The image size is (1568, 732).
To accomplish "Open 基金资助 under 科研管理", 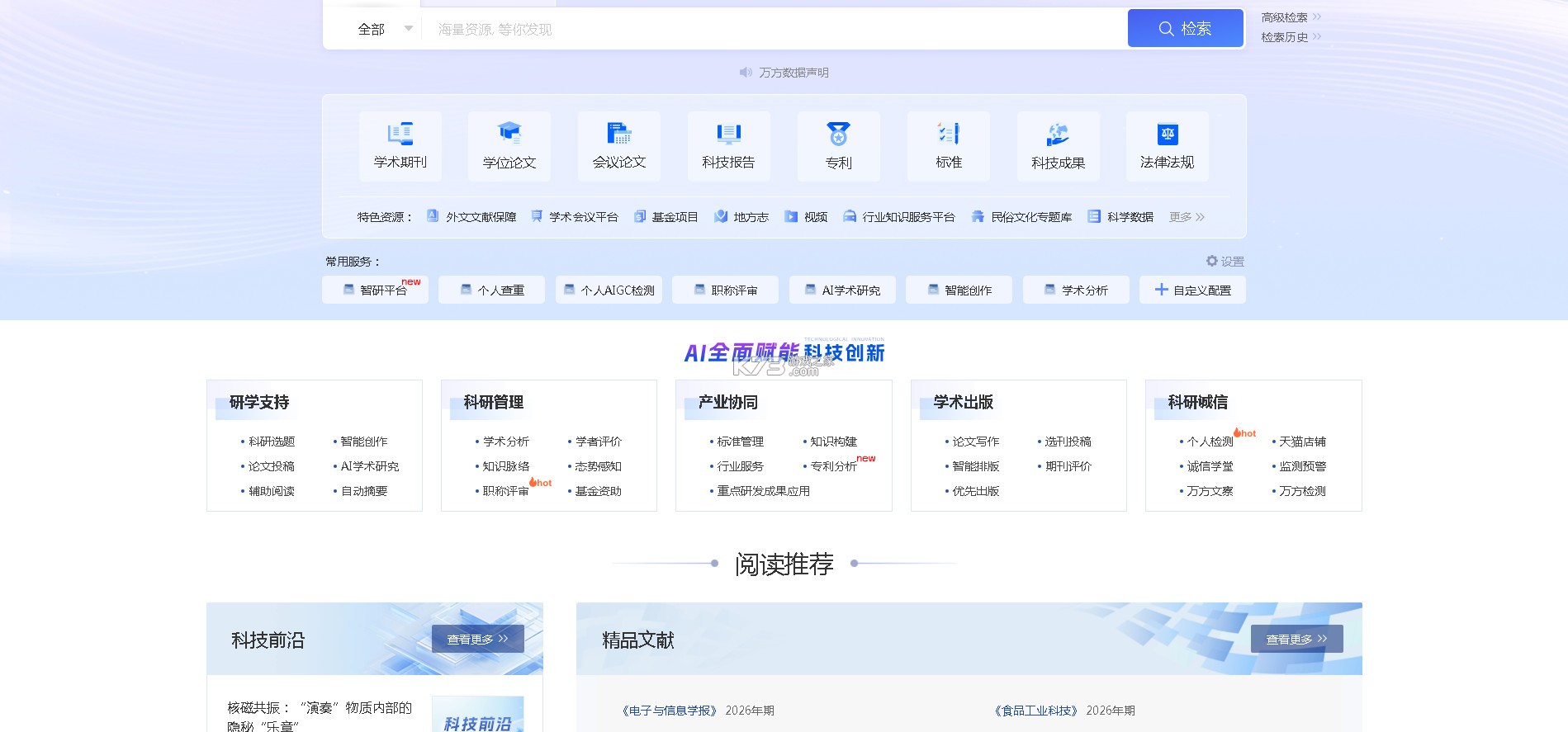I will pyautogui.click(x=599, y=491).
